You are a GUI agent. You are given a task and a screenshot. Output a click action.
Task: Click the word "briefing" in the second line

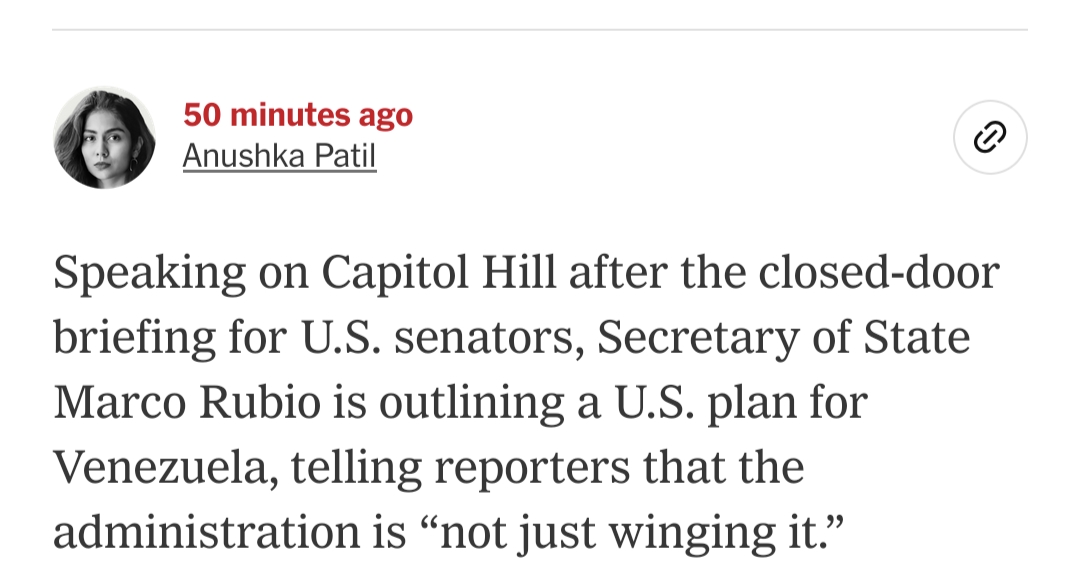[134, 338]
